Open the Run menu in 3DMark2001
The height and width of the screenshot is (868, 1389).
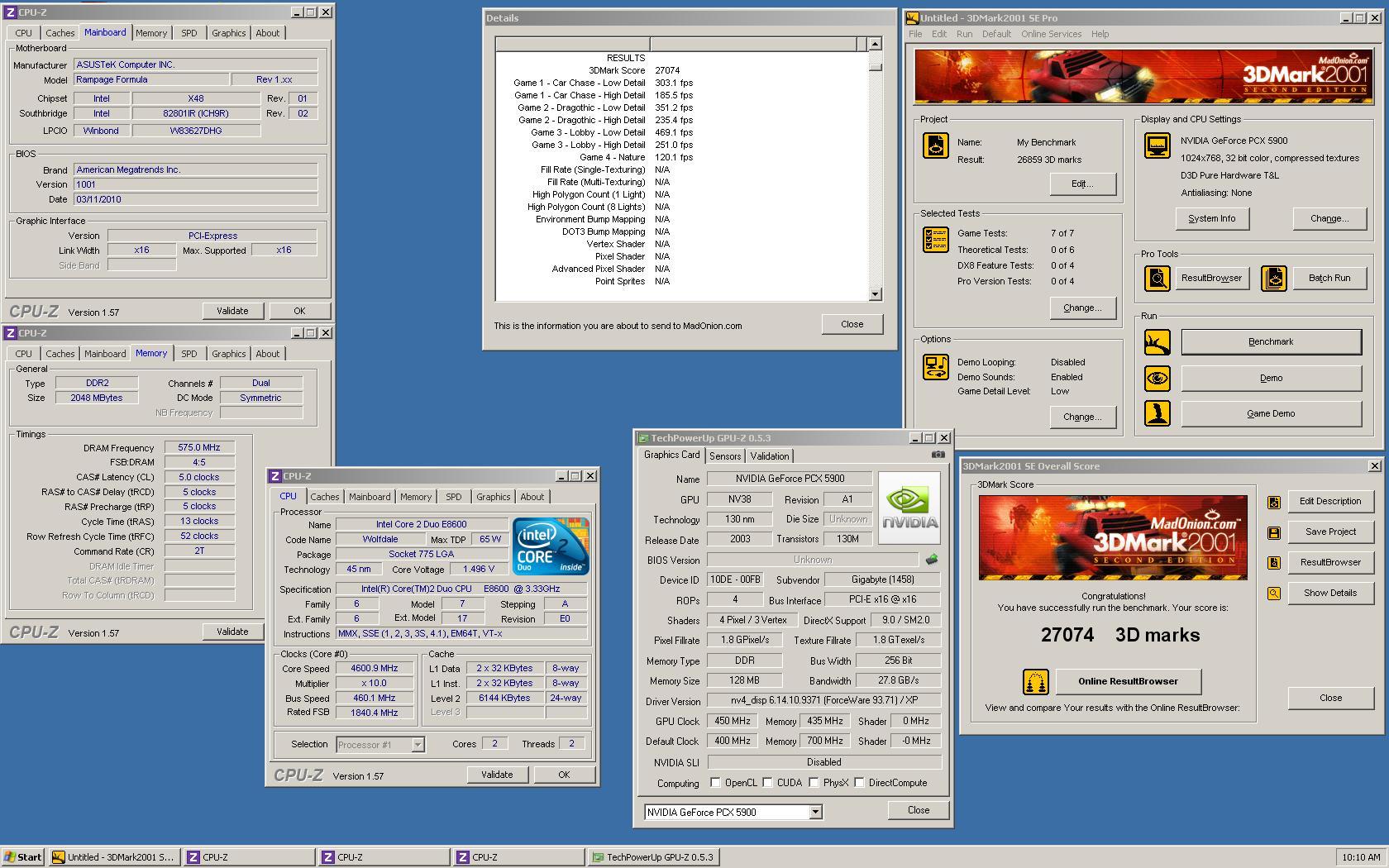click(964, 34)
